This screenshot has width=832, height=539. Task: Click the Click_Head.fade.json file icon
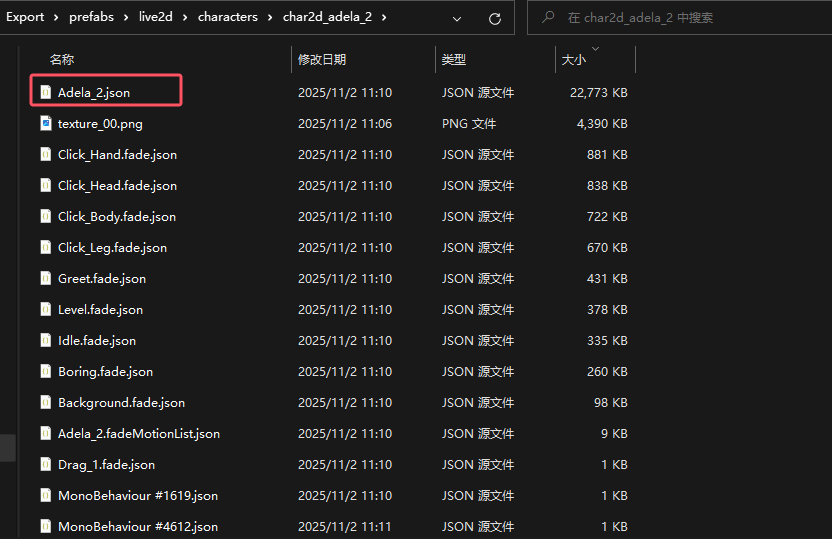click(46, 185)
